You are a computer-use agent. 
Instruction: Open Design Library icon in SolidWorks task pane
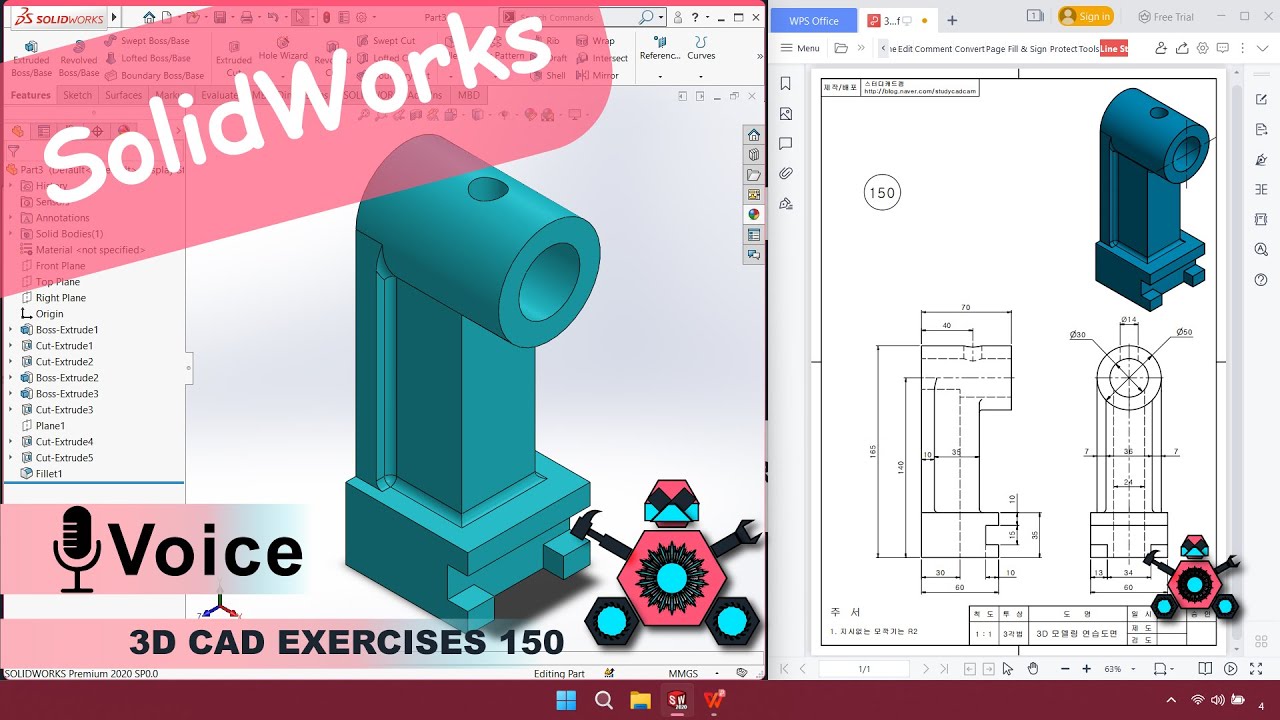754,155
